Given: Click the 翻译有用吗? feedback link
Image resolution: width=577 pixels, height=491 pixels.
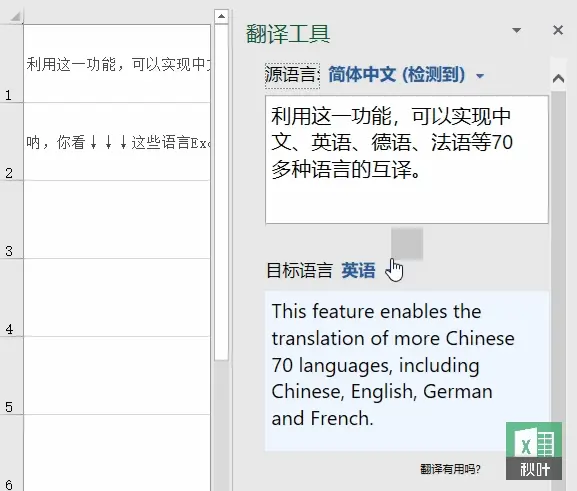Looking at the screenshot, I should [450, 469].
